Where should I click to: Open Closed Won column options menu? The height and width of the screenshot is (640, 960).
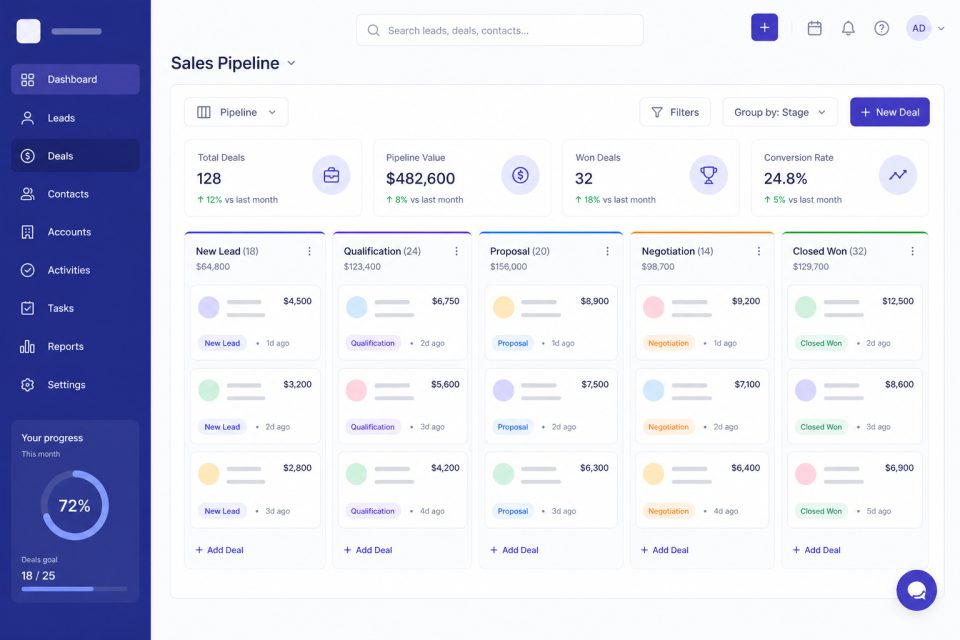pos(912,251)
